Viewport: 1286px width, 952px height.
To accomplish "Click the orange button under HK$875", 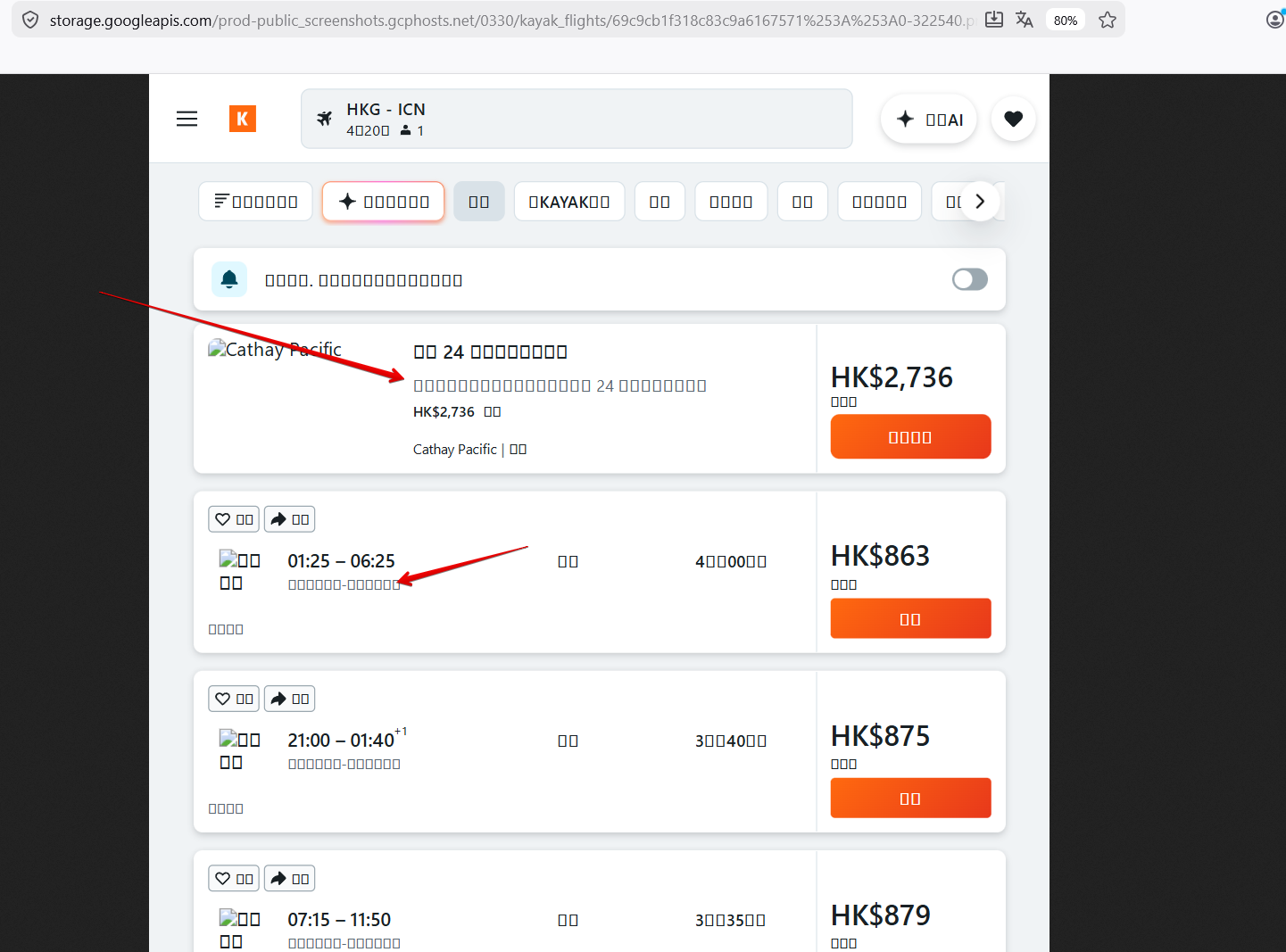I will 910,798.
